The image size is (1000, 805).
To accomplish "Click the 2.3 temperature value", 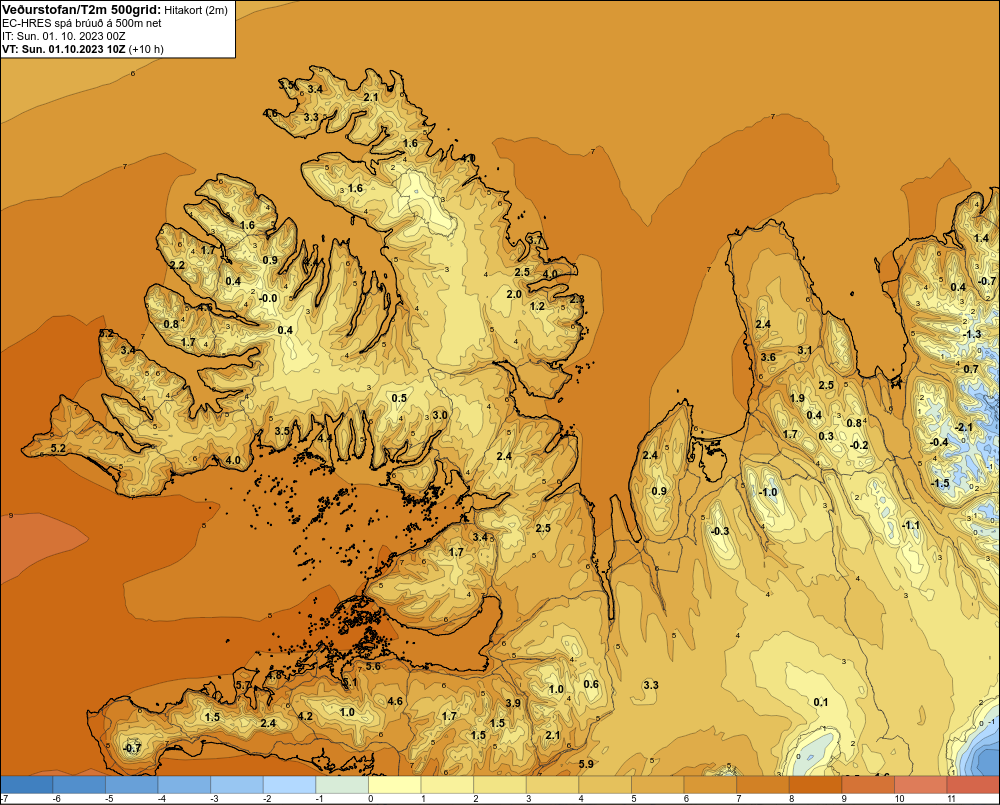I will (x=577, y=299).
